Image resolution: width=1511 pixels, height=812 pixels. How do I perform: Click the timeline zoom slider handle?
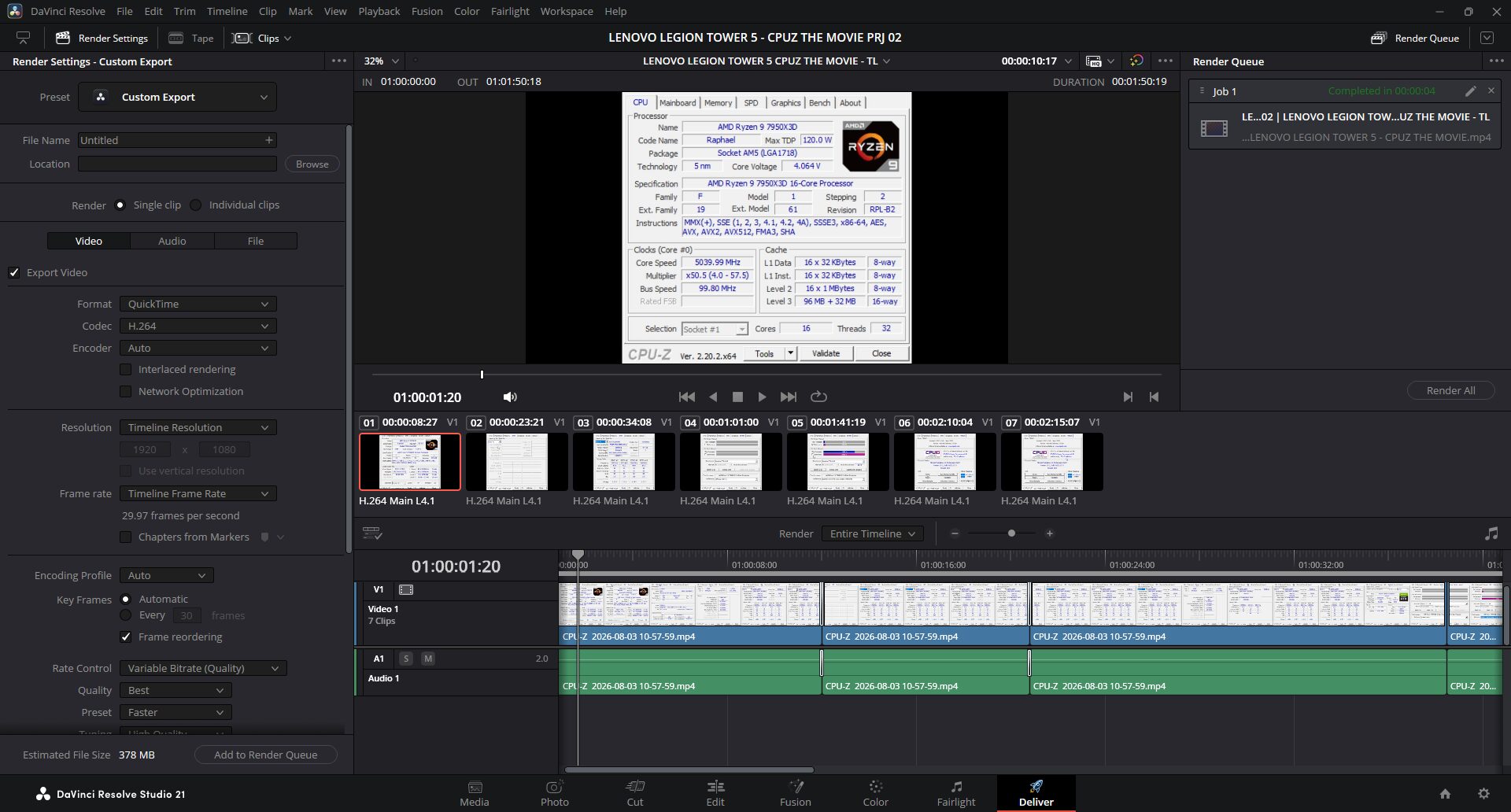[x=1011, y=533]
